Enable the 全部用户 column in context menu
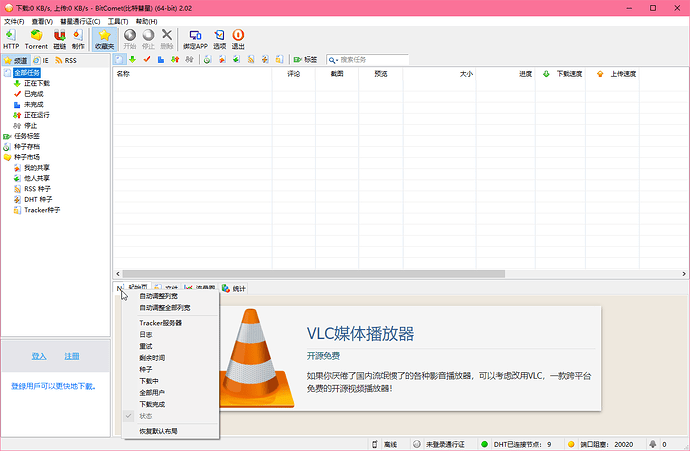The height and width of the screenshot is (451, 690). point(170,392)
